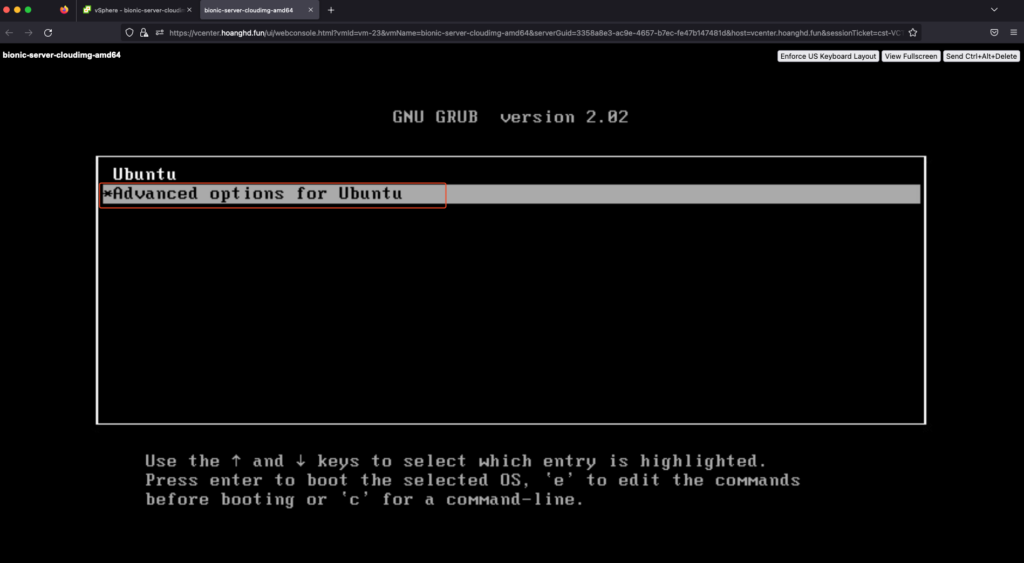Select the Ubuntu GRUB entry
The image size is (1024, 563).
pos(144,174)
